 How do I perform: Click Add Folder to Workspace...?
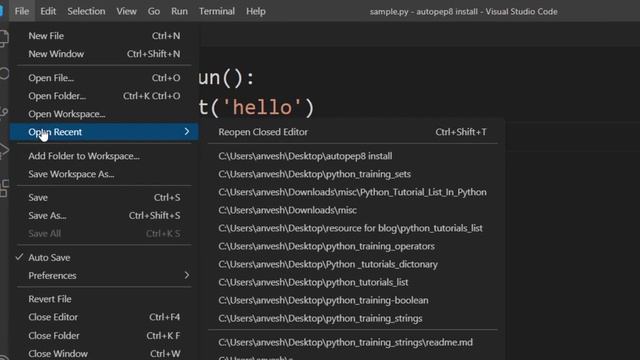(104, 156)
